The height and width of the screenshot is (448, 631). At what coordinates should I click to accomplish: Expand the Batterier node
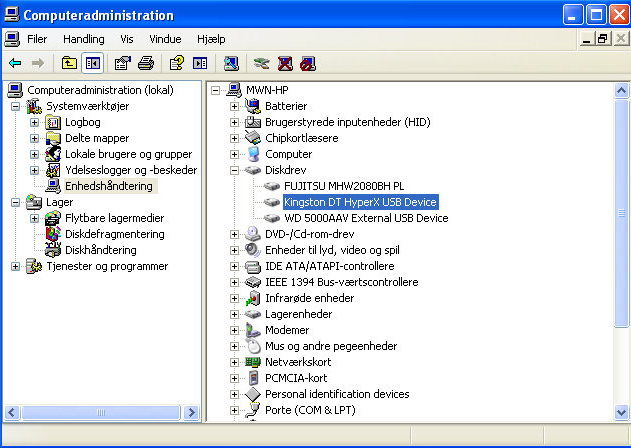[x=234, y=106]
